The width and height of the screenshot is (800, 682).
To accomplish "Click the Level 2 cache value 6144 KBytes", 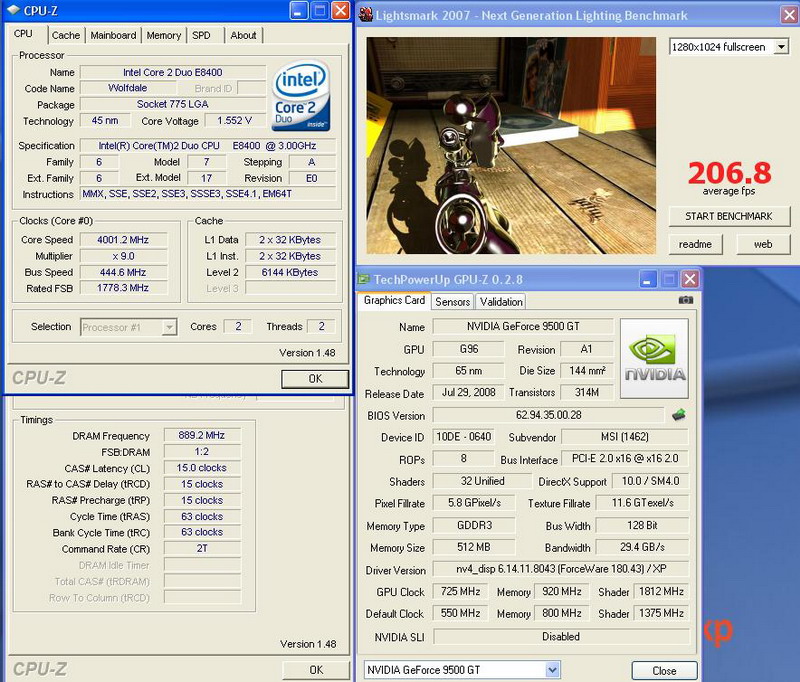I will click(x=290, y=272).
